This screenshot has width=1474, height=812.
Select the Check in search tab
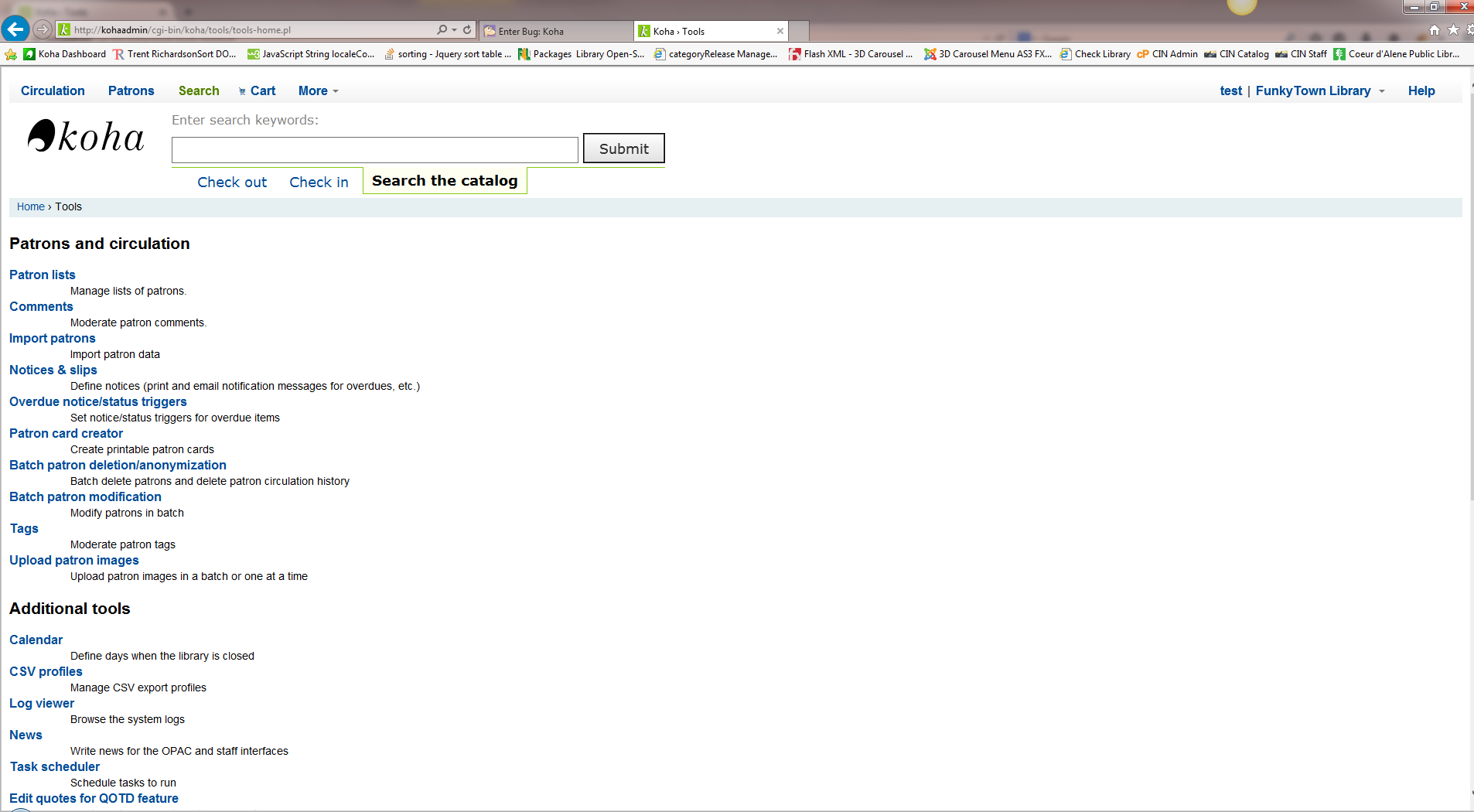319,182
